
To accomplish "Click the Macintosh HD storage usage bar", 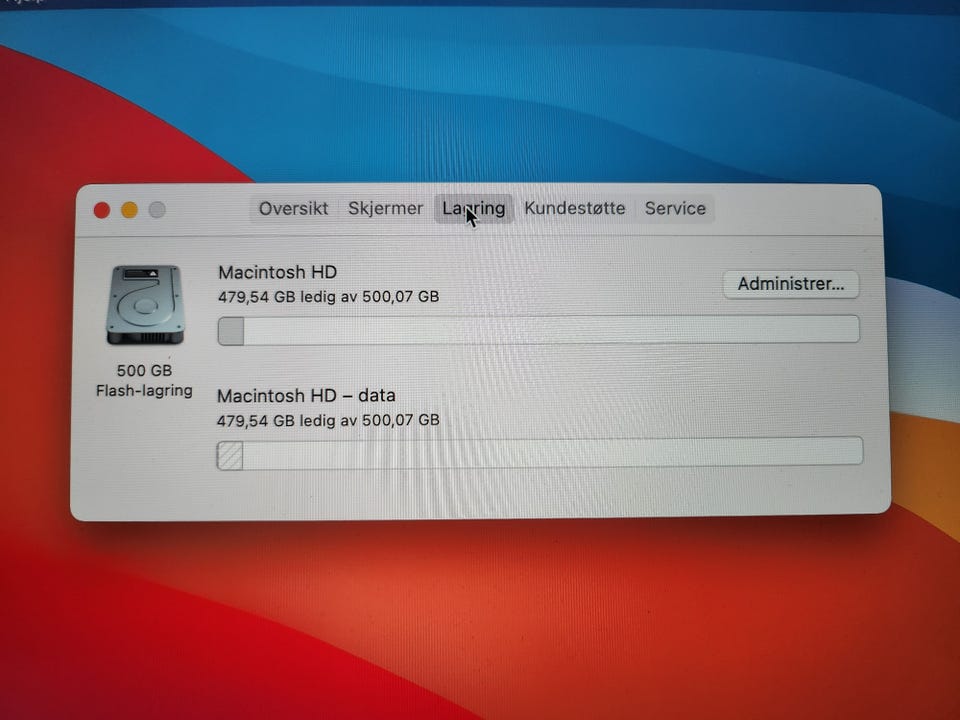I will pyautogui.click(x=539, y=329).
